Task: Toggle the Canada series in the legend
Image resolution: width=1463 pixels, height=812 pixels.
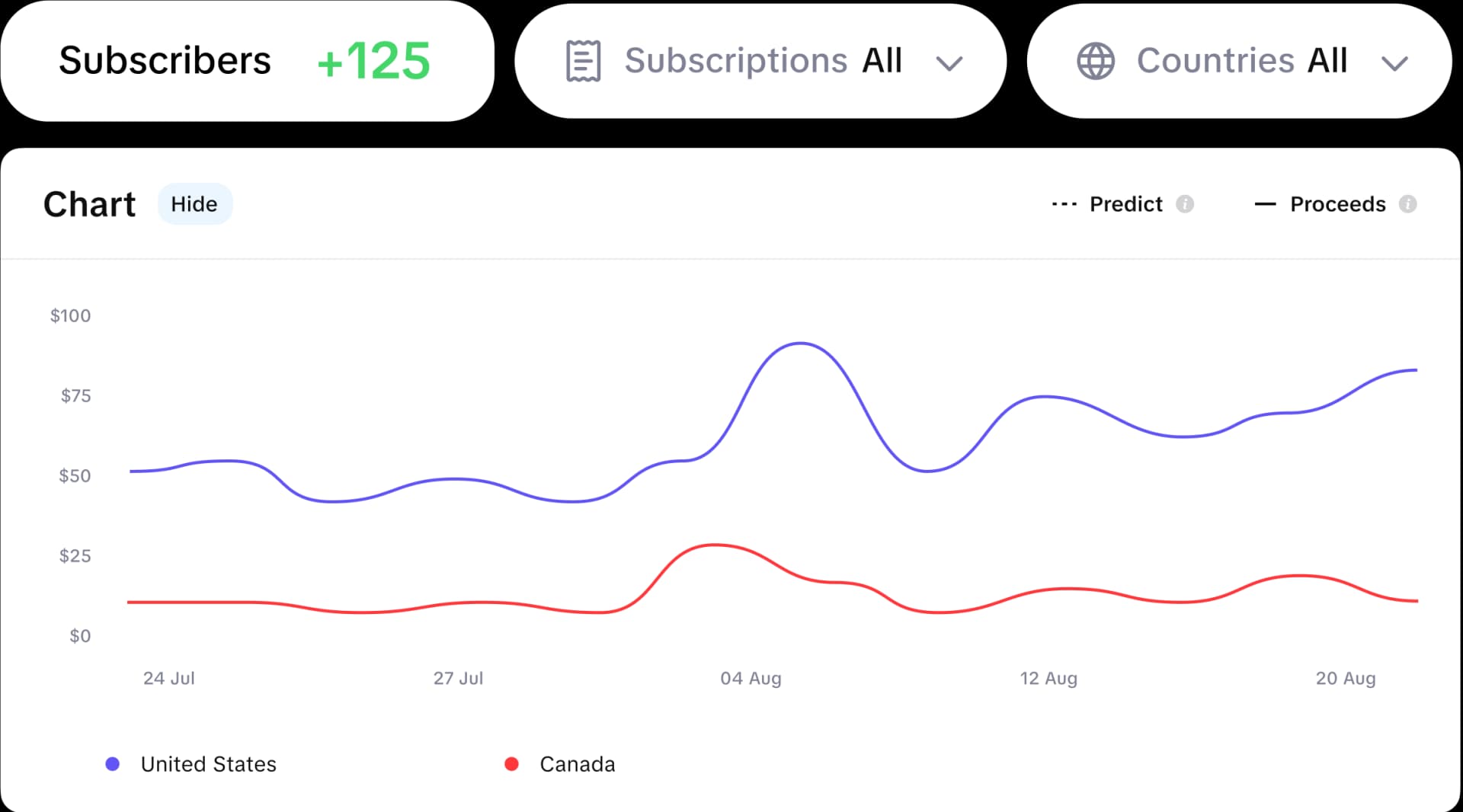Action: coord(577,763)
